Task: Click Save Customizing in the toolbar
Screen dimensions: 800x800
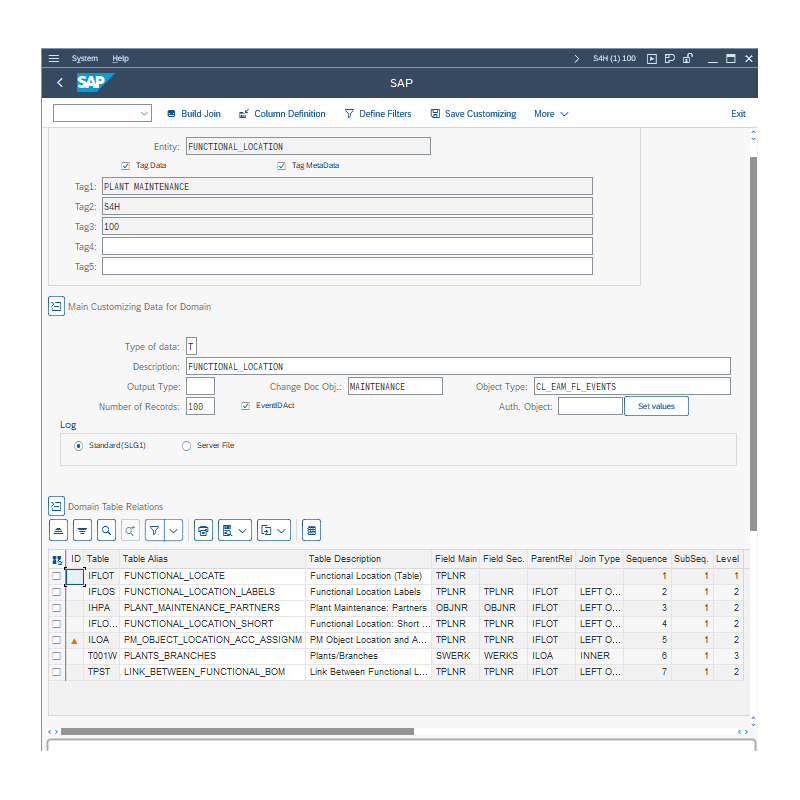Action: (473, 114)
